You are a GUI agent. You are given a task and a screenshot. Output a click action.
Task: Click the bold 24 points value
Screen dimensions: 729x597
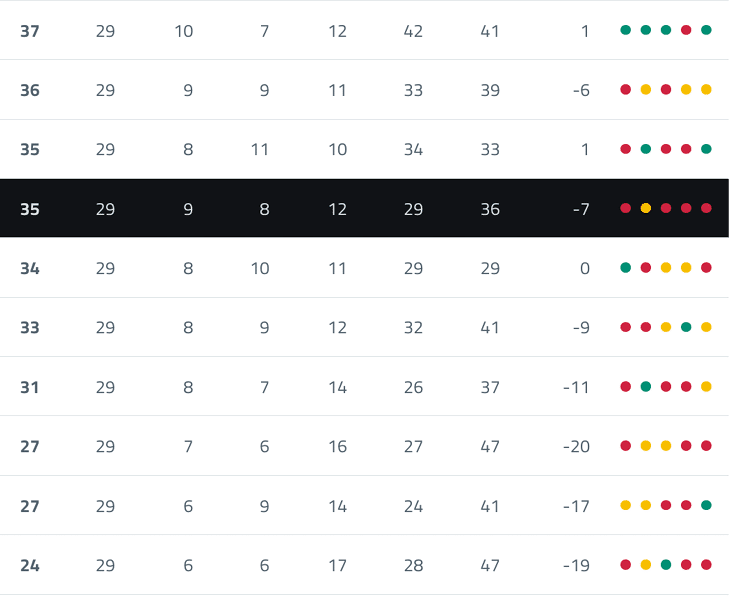[x=30, y=566]
